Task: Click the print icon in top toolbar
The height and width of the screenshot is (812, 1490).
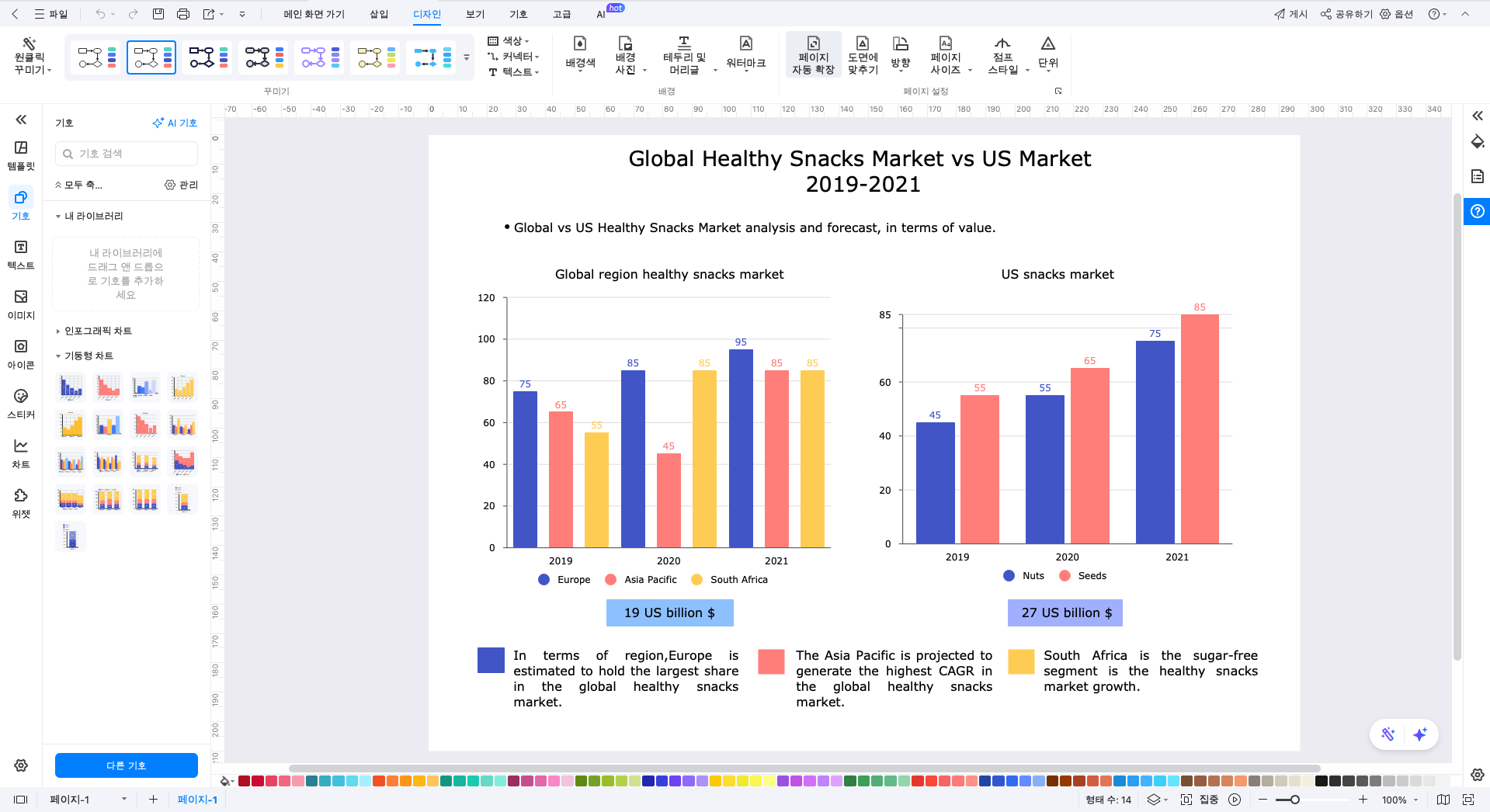Action: click(183, 14)
